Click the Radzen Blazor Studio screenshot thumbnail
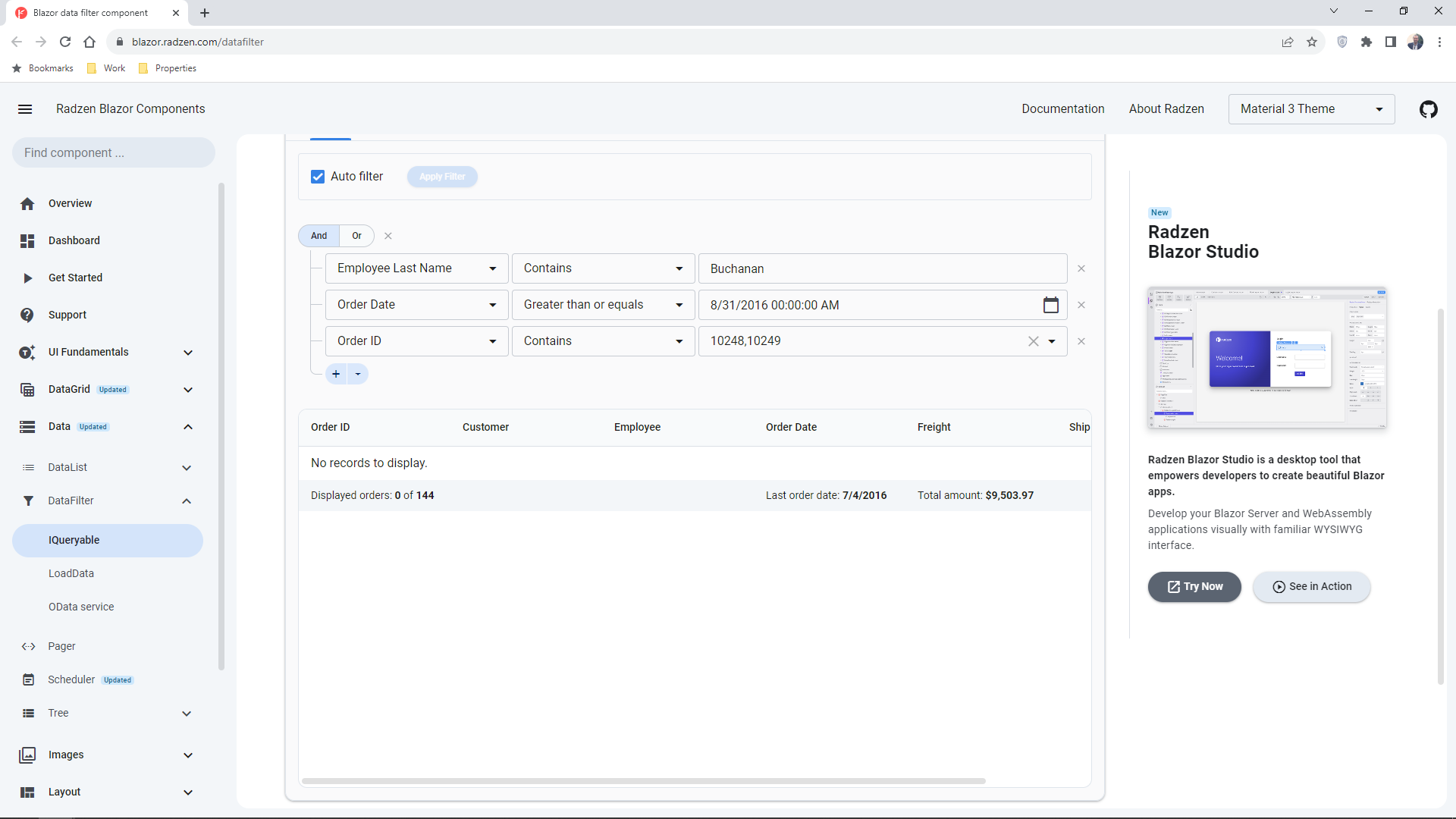Image resolution: width=1456 pixels, height=819 pixels. (x=1266, y=357)
